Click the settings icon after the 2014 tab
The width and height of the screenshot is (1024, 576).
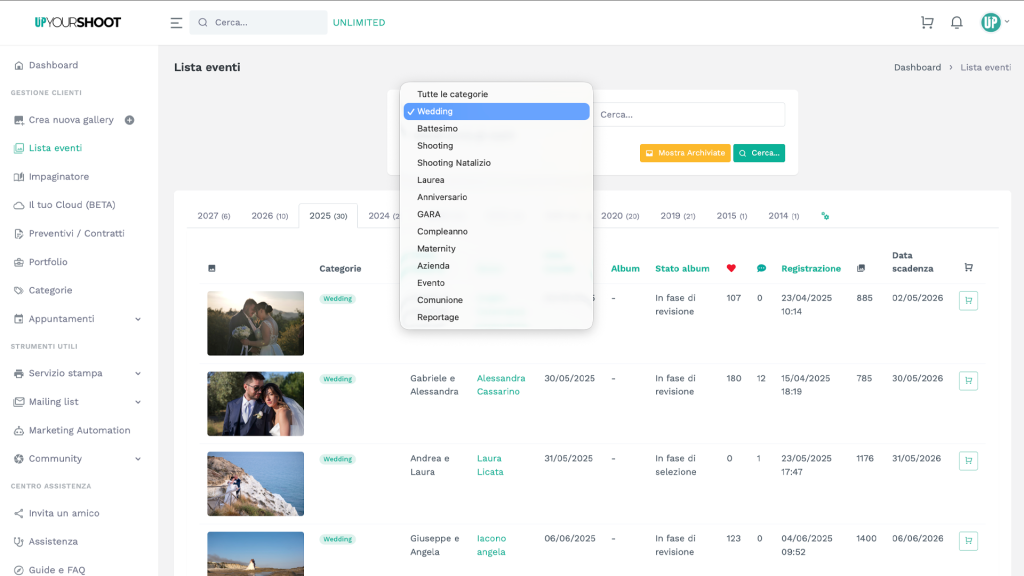[x=825, y=216]
